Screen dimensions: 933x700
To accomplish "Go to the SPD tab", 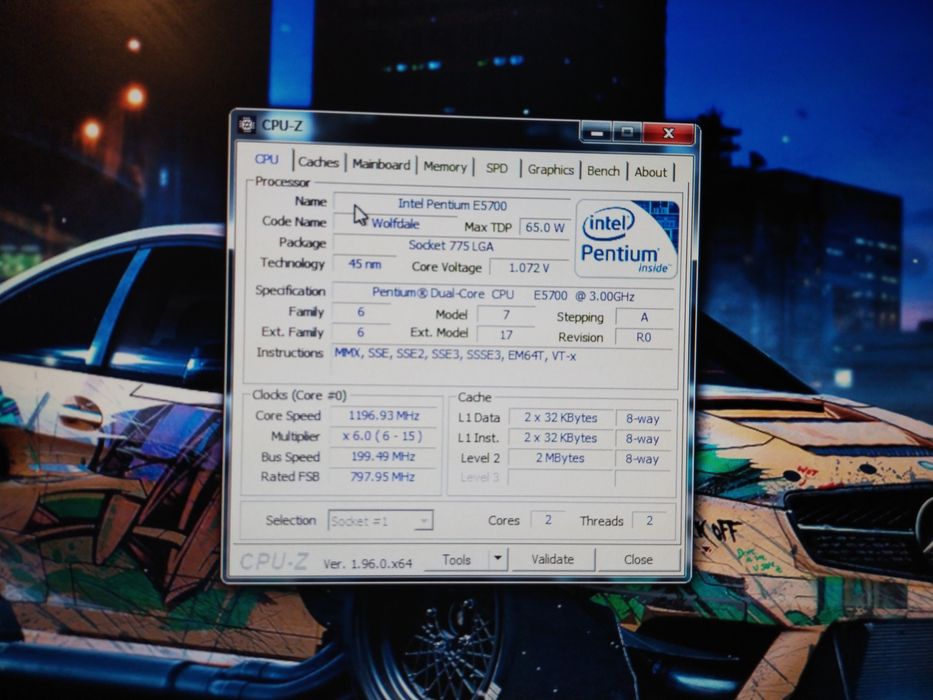I will coord(497,168).
